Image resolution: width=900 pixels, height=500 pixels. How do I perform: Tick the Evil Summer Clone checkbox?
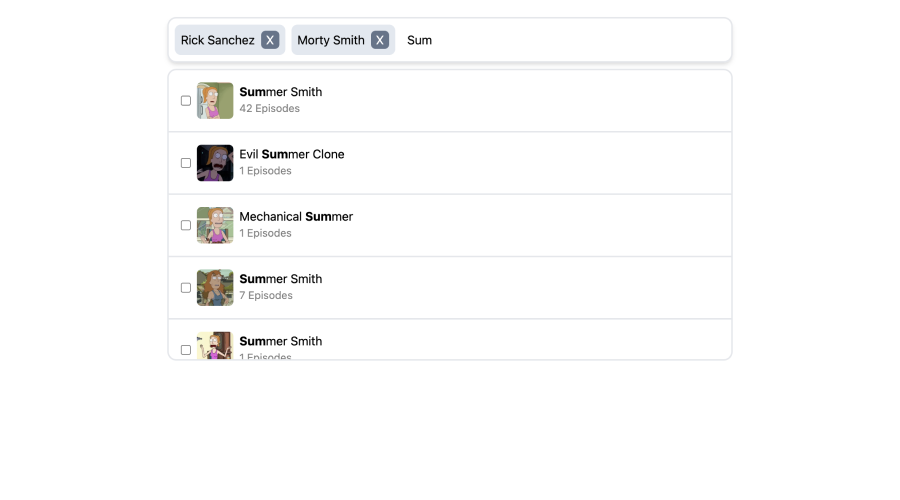[186, 163]
